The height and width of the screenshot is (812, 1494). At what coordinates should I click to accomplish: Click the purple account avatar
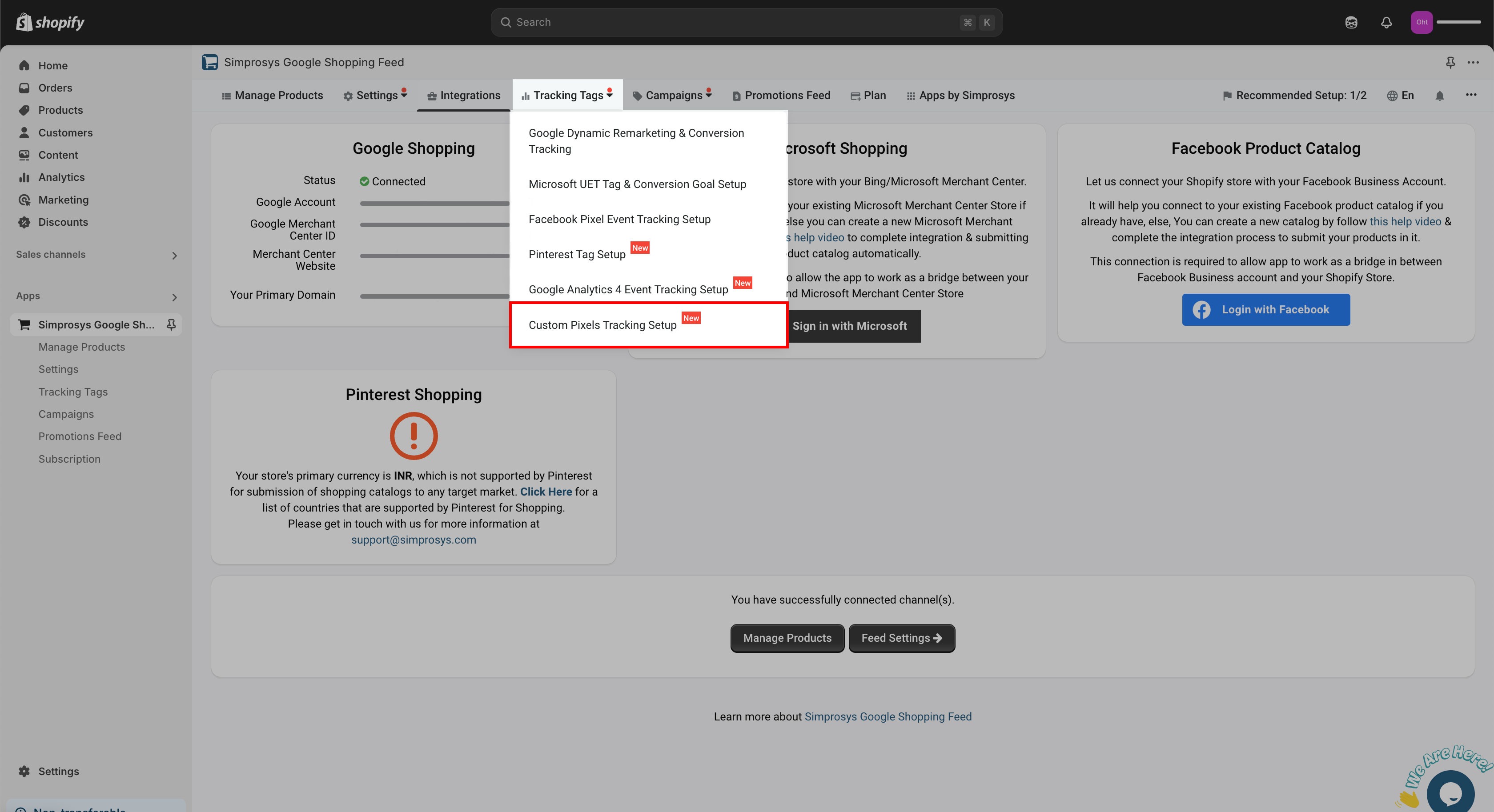[1422, 22]
